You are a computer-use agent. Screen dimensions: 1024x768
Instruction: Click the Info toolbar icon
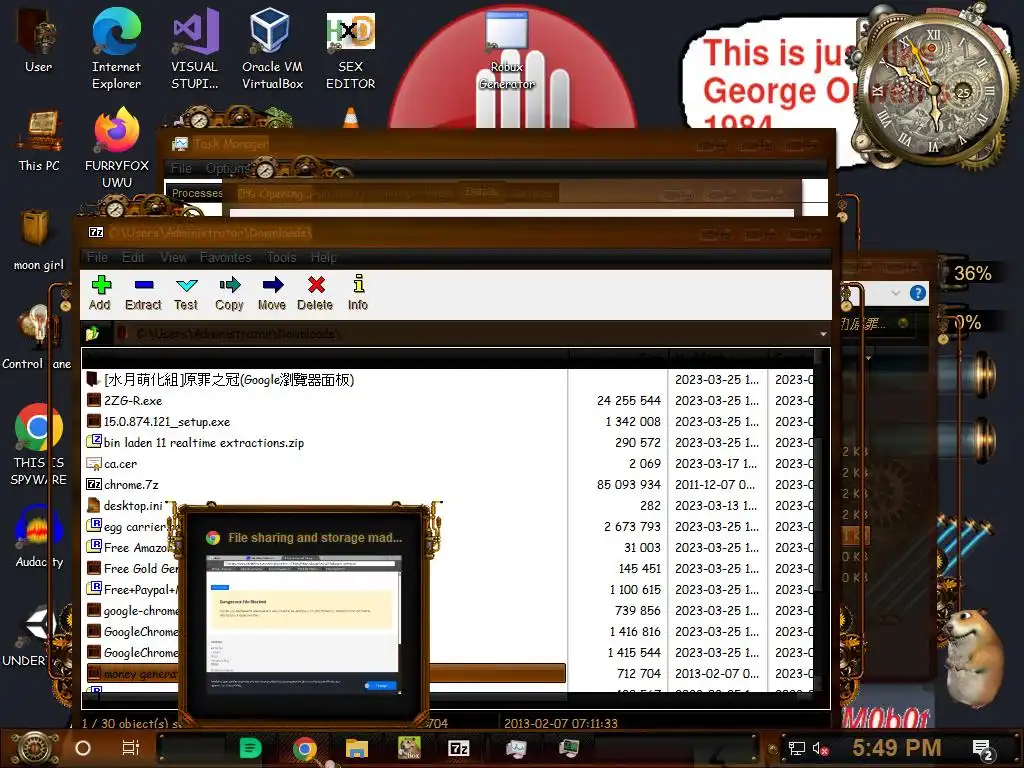click(358, 293)
